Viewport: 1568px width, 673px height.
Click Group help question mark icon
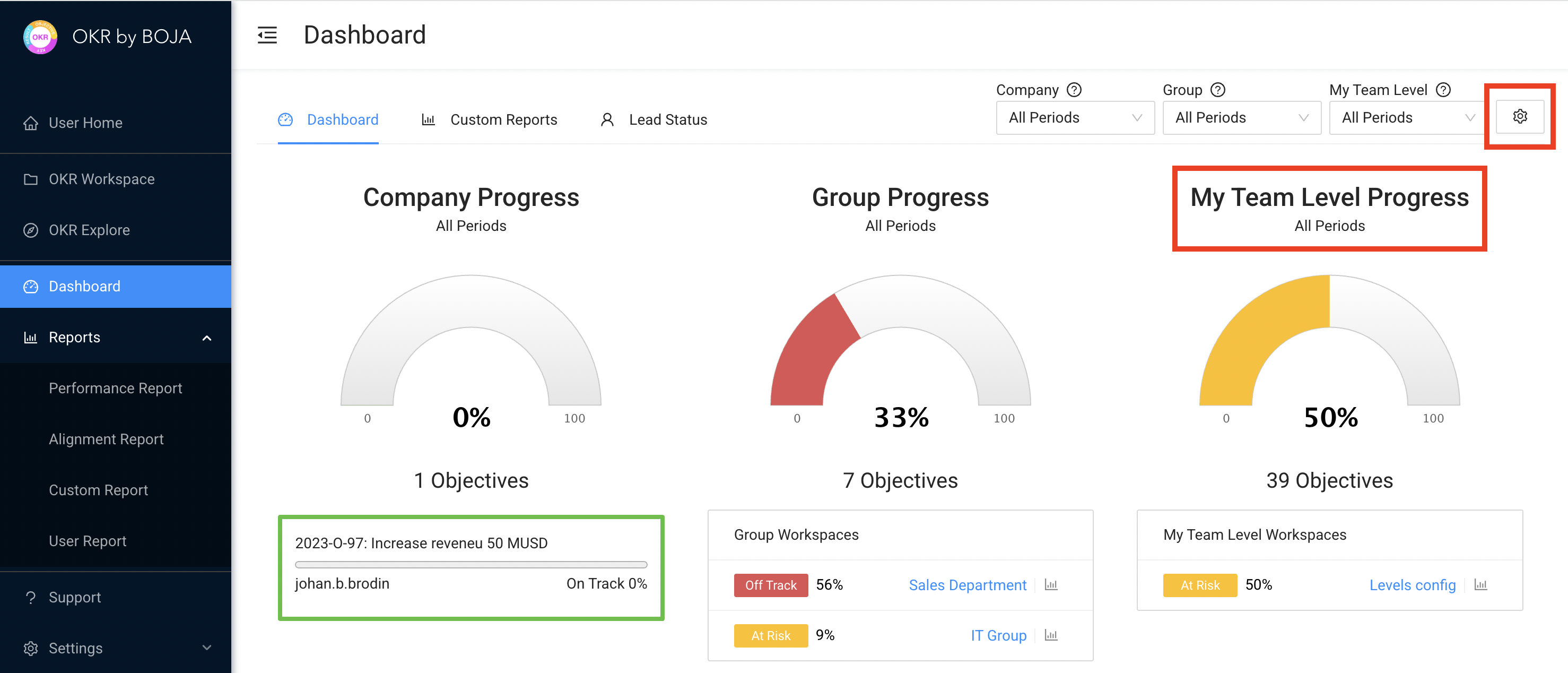(1217, 90)
